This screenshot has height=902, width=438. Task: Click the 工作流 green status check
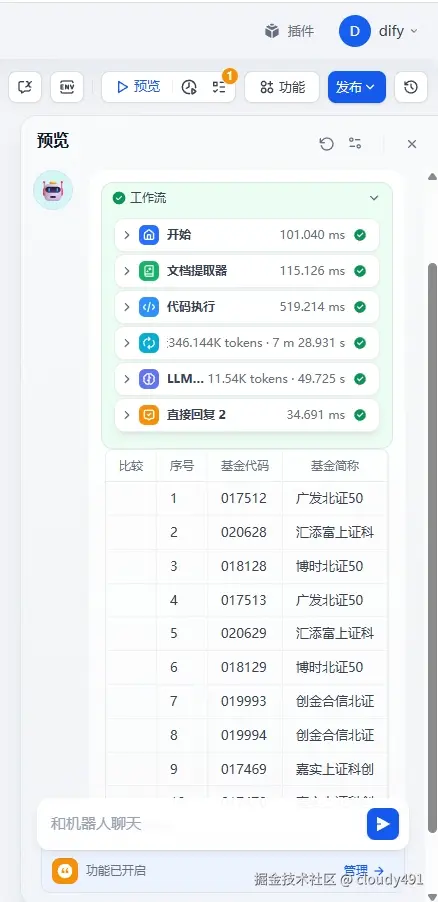tap(119, 198)
